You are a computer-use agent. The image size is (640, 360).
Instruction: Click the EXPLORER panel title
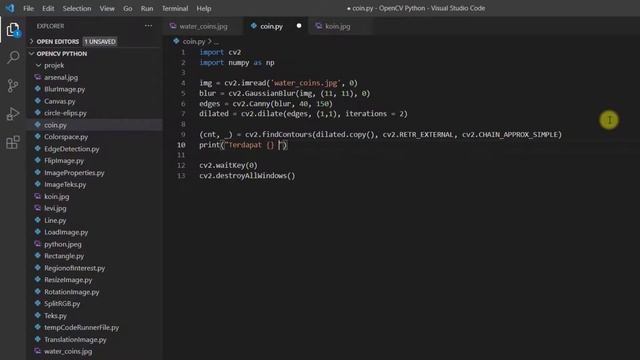click(x=50, y=26)
